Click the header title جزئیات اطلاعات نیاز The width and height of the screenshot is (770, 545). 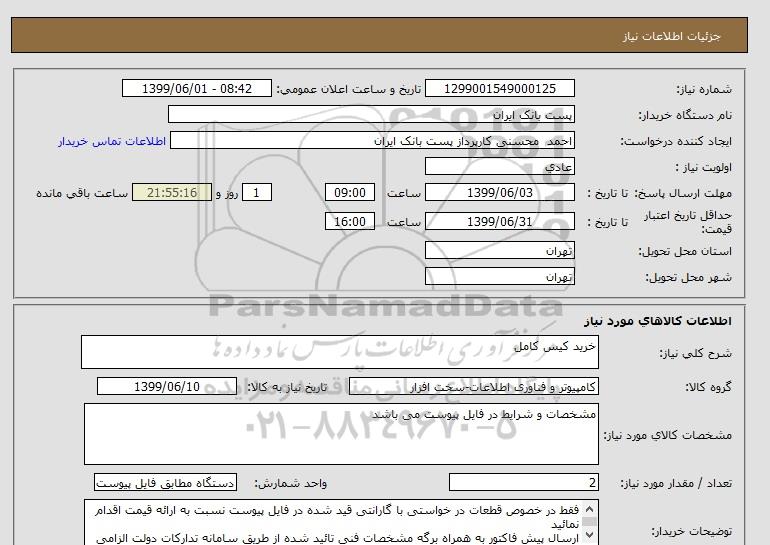pos(671,36)
